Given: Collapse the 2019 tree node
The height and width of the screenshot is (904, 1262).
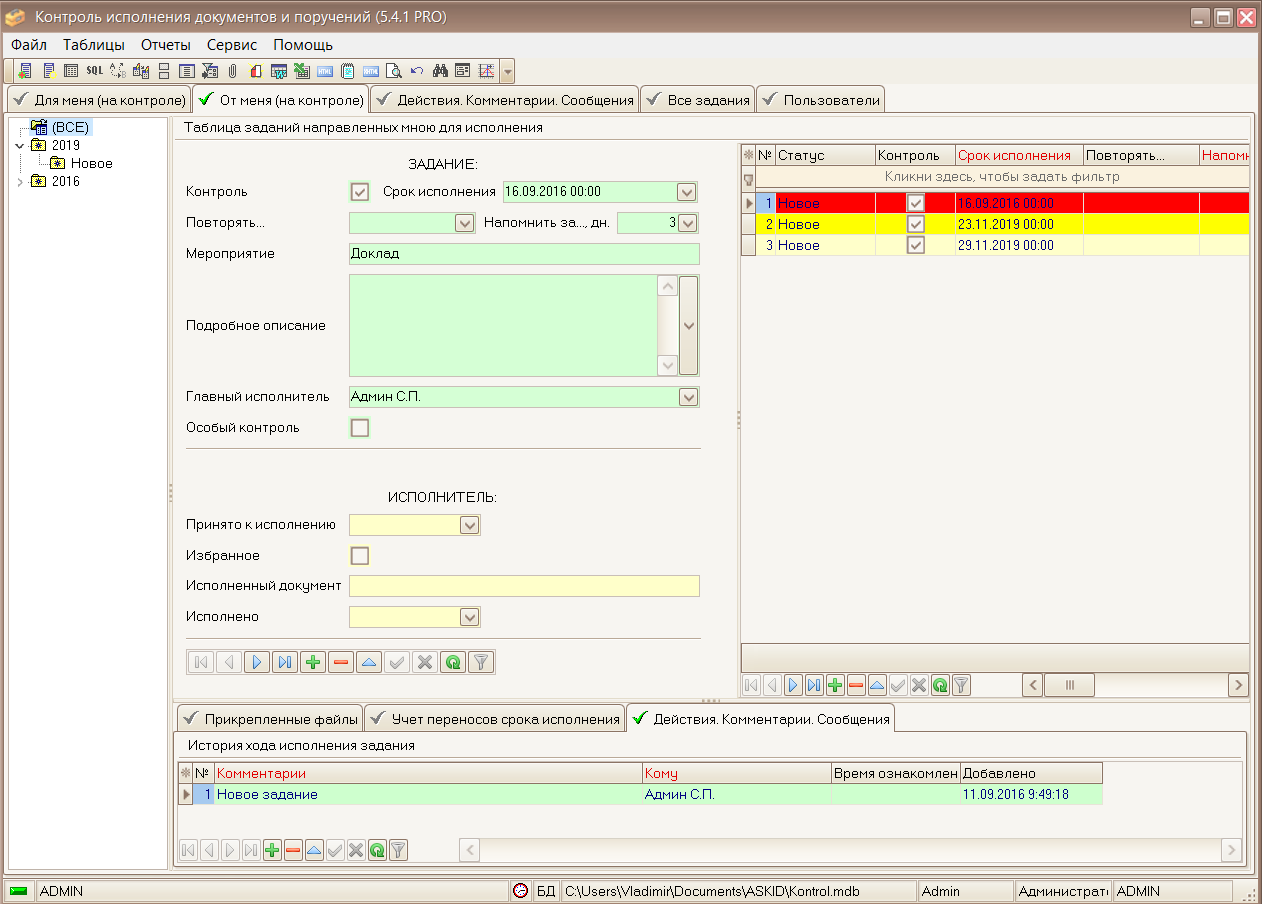Looking at the screenshot, I should (20, 146).
